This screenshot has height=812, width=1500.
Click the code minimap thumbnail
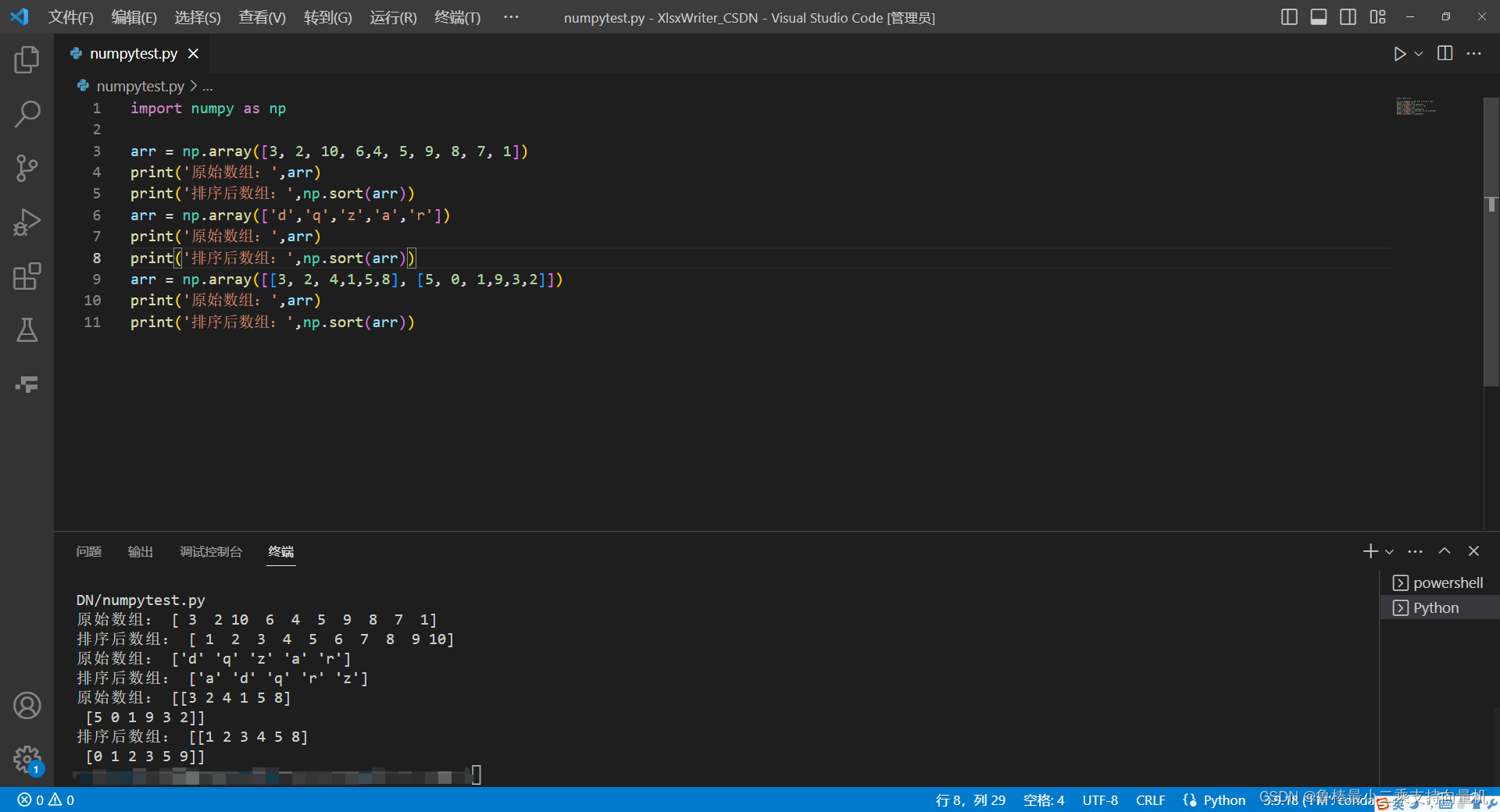click(x=1416, y=106)
